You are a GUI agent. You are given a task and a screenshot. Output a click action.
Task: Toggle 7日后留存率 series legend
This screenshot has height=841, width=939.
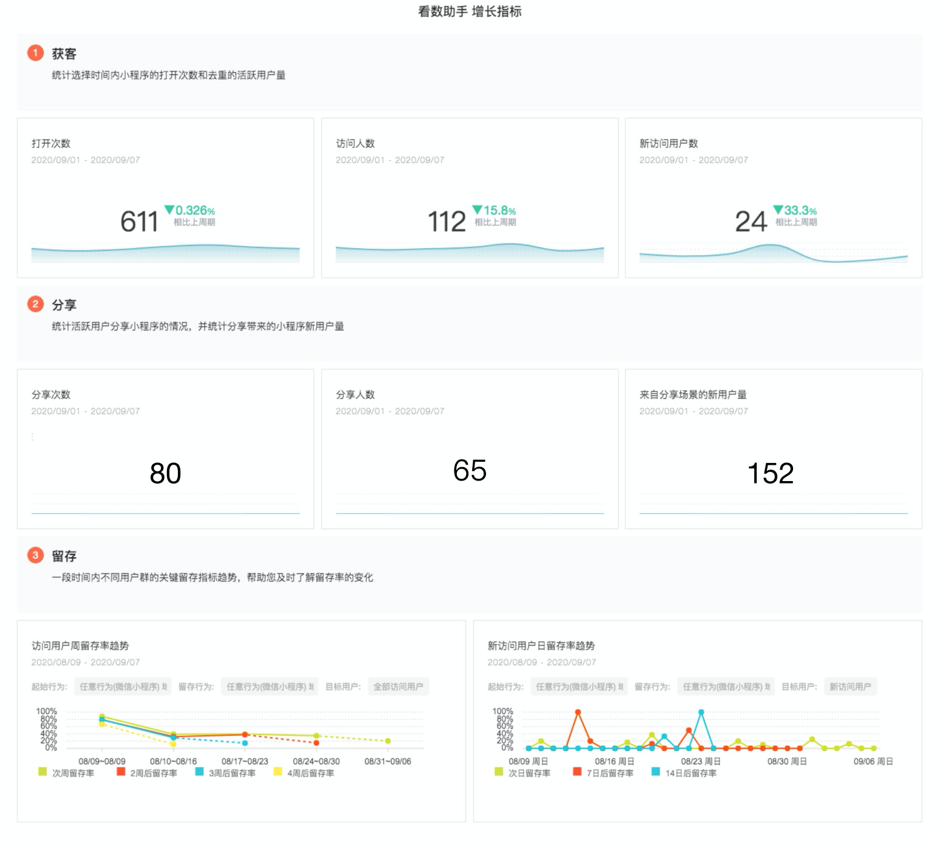click(577, 772)
